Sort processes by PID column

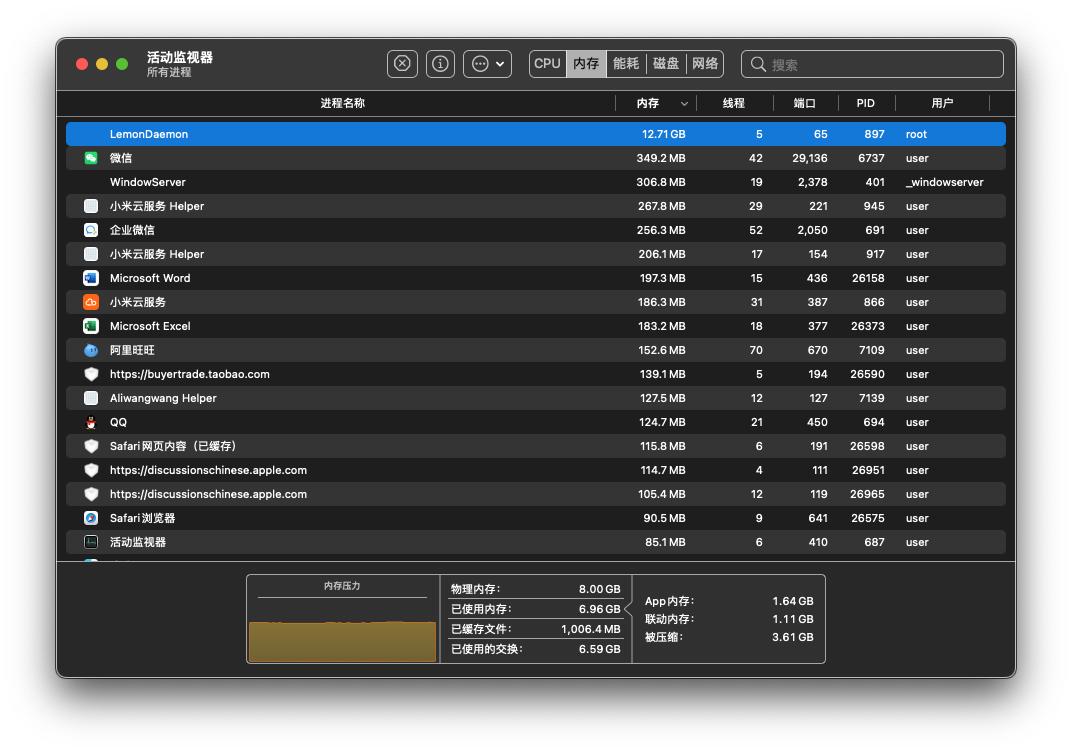click(865, 103)
